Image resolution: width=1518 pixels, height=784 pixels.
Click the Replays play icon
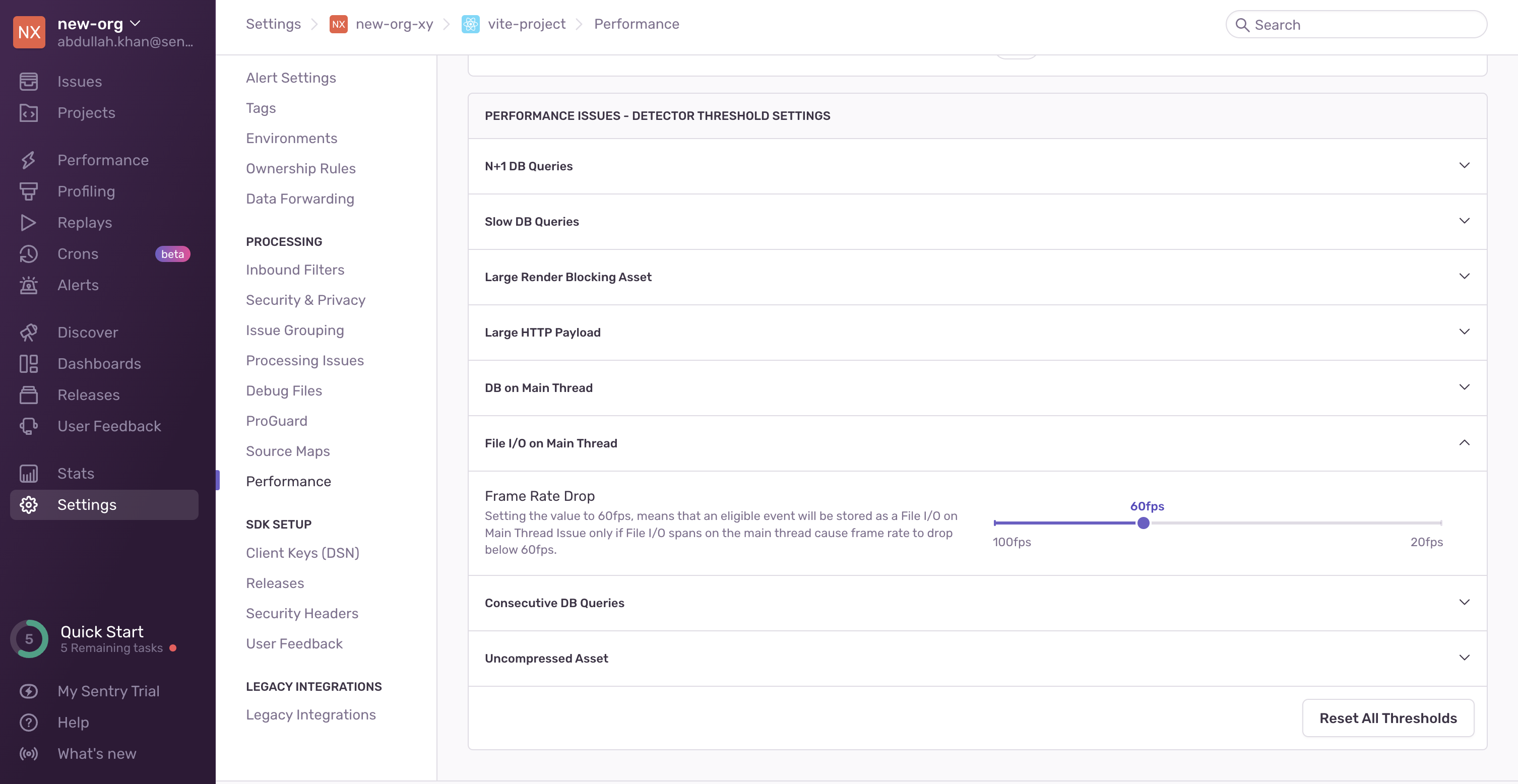(x=28, y=223)
